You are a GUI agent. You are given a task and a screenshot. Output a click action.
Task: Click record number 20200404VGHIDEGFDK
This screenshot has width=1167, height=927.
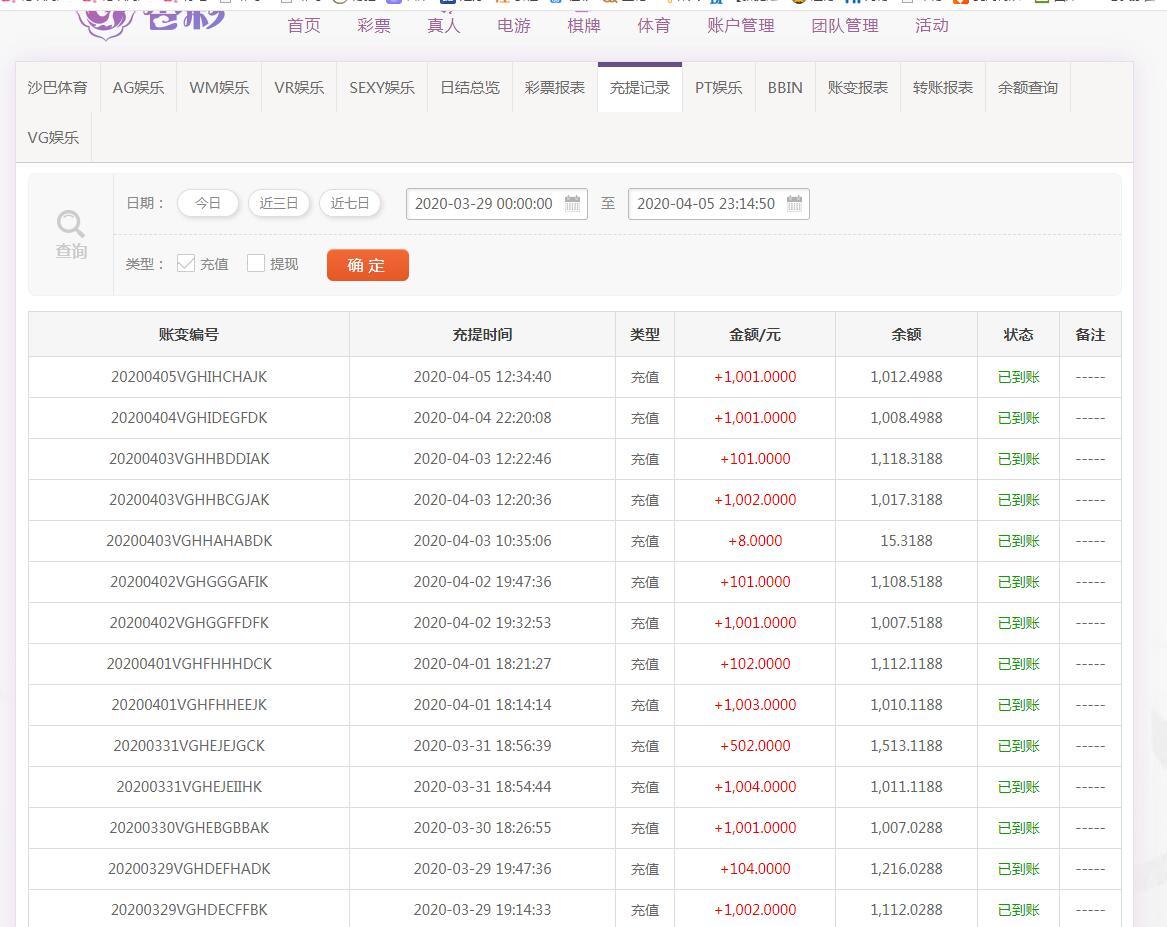coord(189,418)
